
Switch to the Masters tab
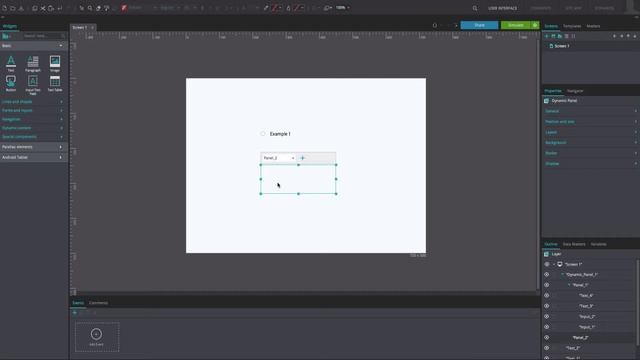tap(593, 26)
